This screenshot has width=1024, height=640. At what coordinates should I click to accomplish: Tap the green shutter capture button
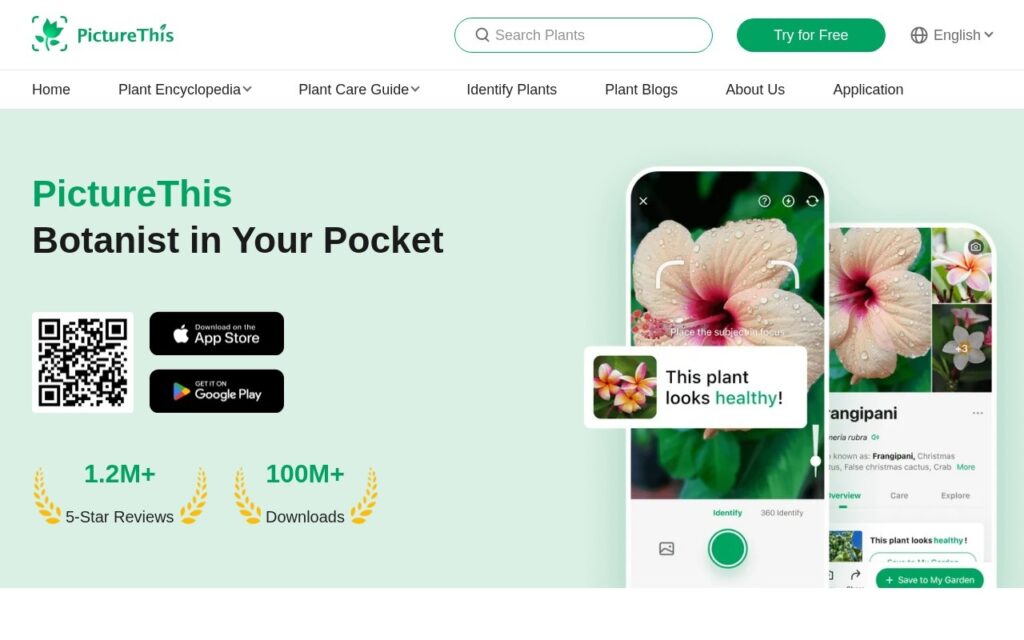728,549
